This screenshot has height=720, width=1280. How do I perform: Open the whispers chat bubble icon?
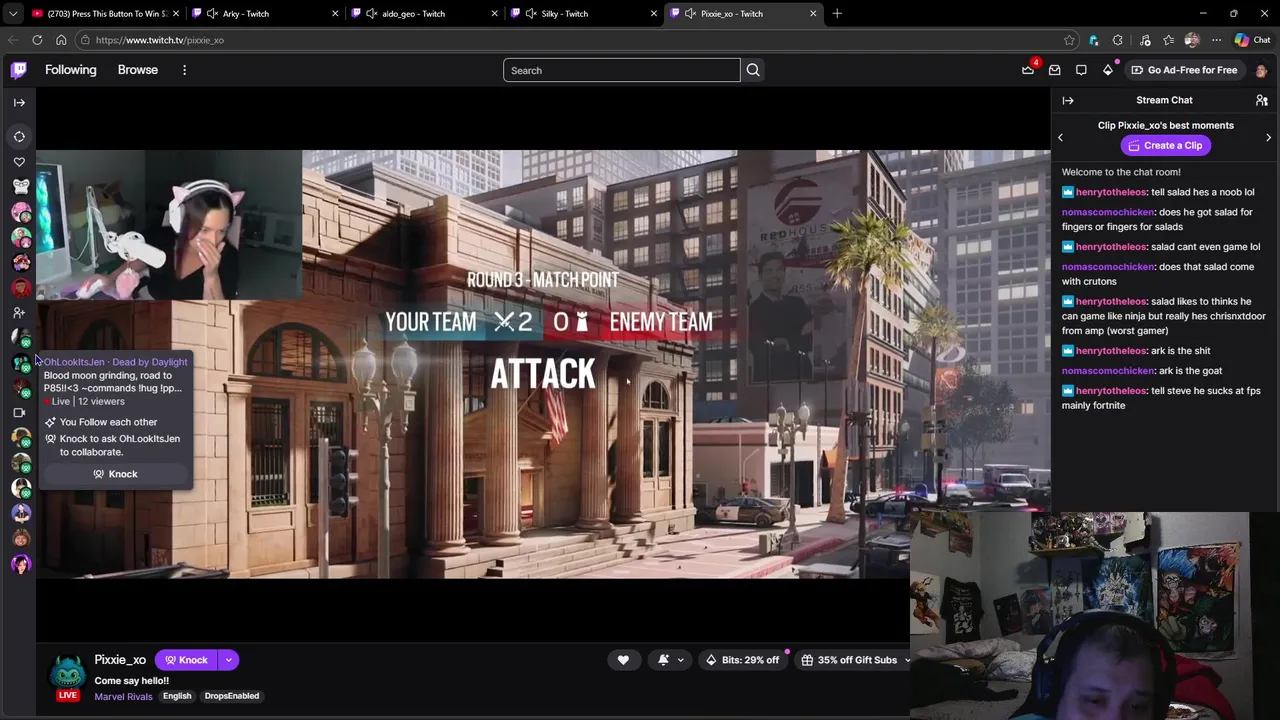click(1081, 70)
